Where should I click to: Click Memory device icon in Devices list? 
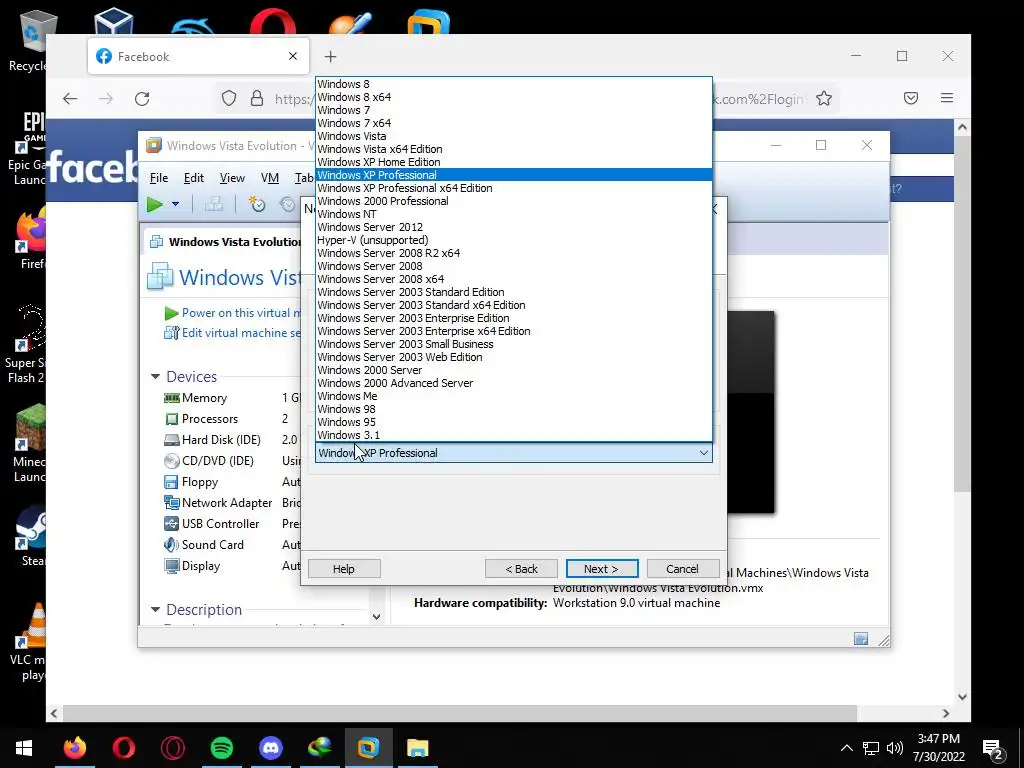click(172, 398)
